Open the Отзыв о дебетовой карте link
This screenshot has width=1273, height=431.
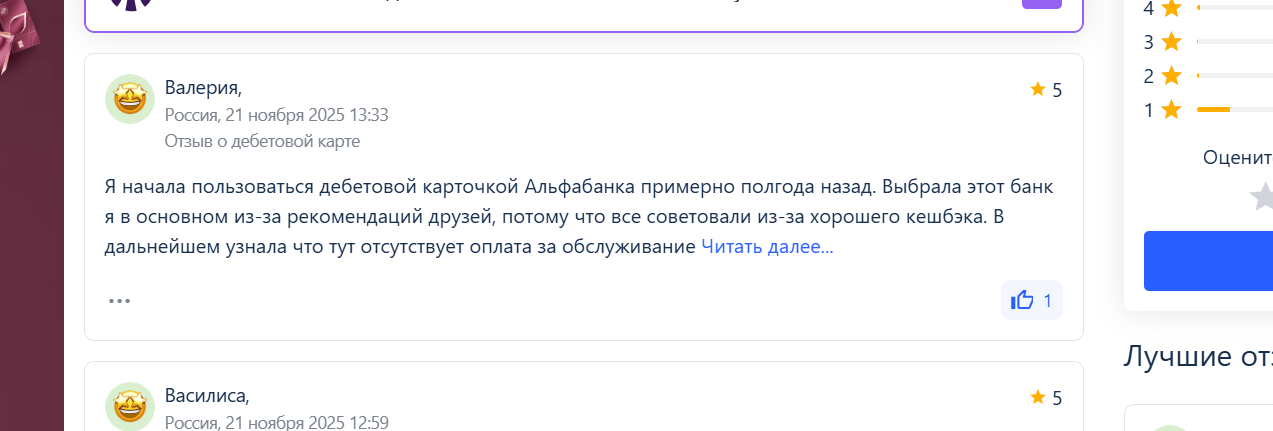tap(262, 141)
